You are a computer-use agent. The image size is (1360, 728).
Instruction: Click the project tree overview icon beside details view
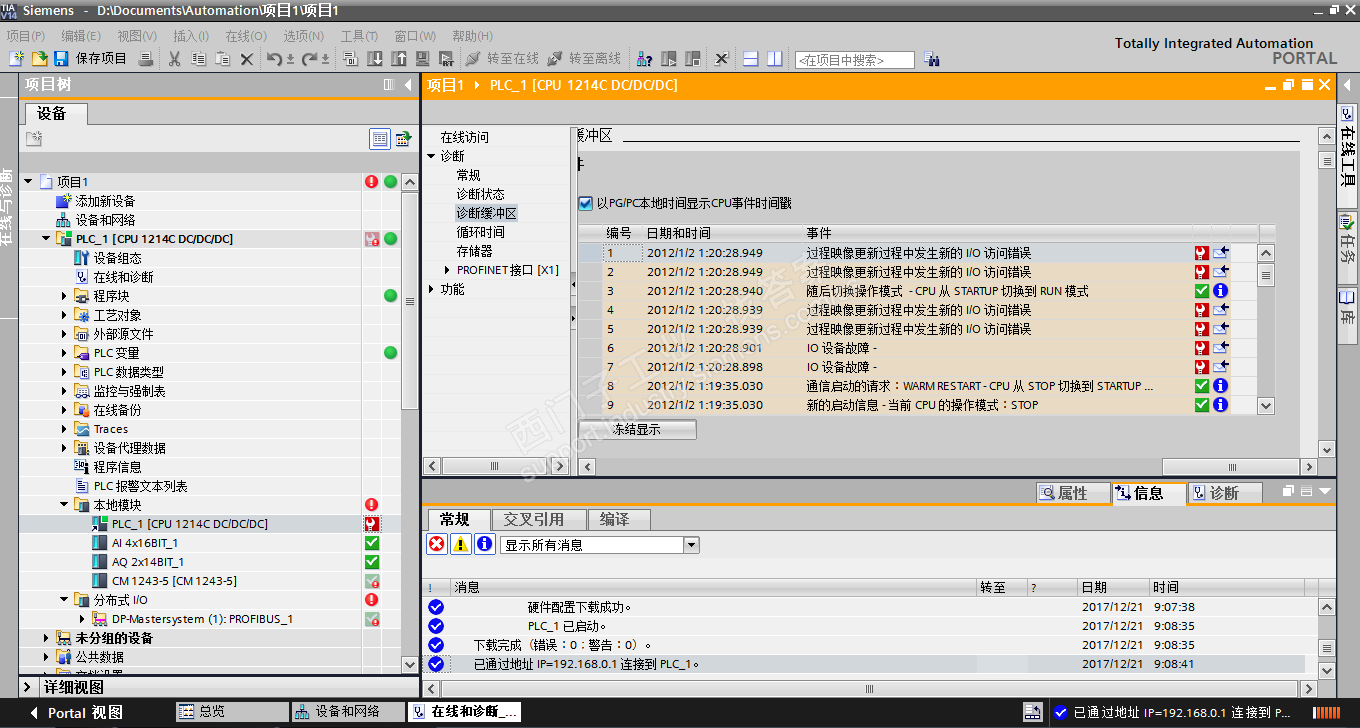[403, 139]
